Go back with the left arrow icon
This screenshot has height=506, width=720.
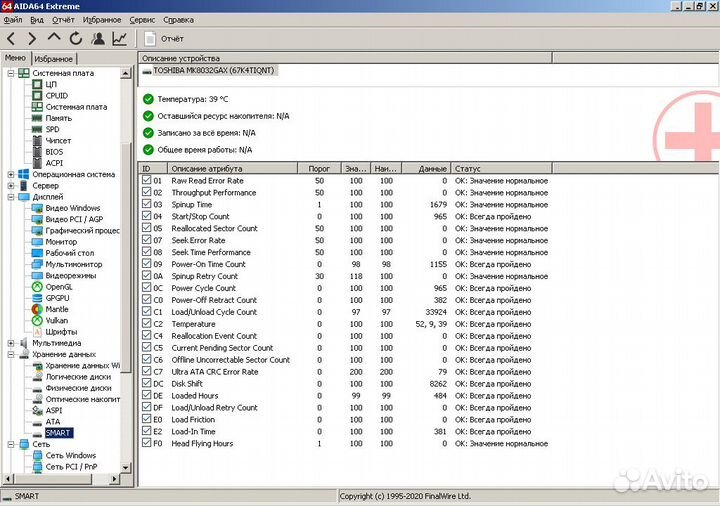(x=11, y=39)
